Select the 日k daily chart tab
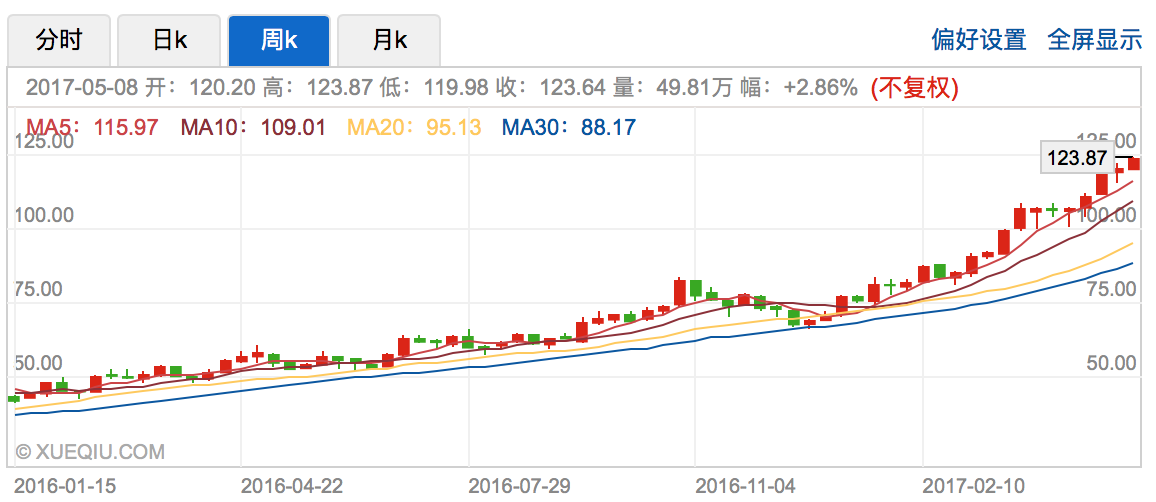1156x502 pixels. pyautogui.click(x=169, y=41)
